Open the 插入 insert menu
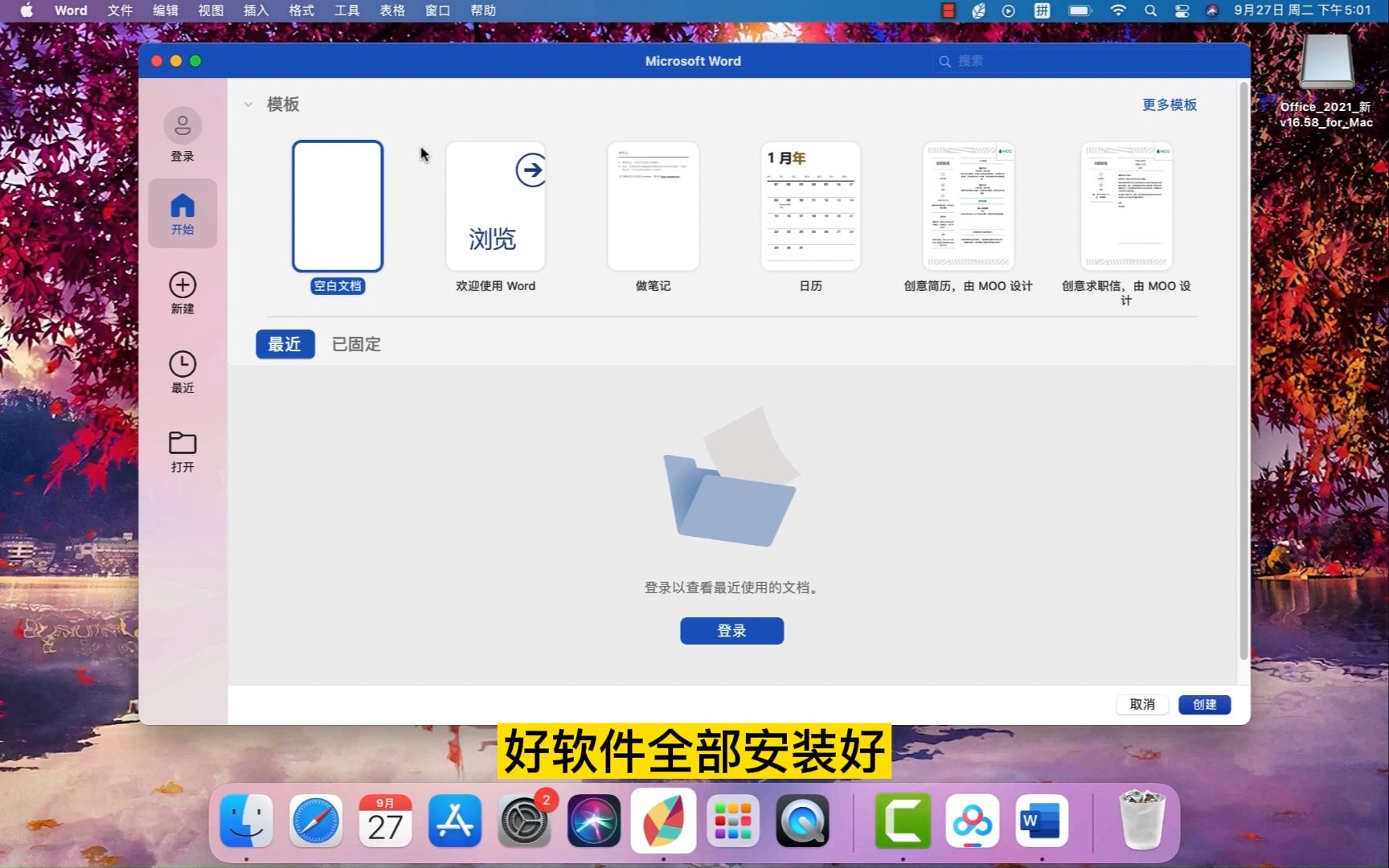The height and width of the screenshot is (868, 1389). click(x=256, y=10)
